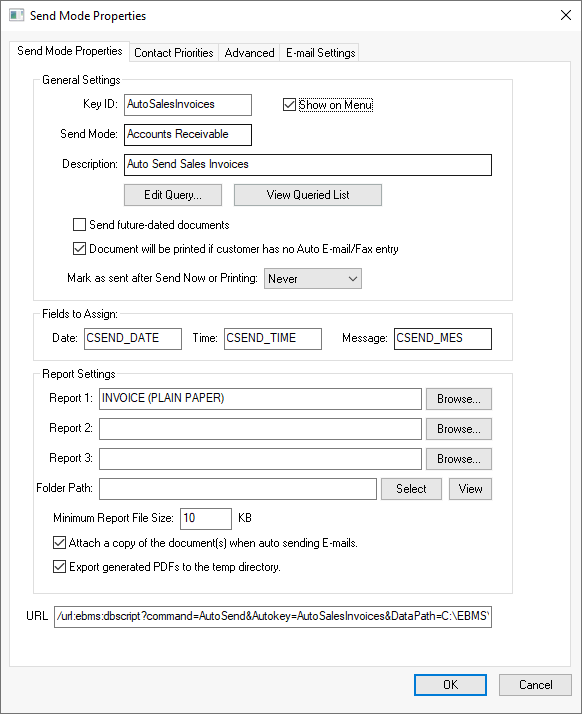Focus the Key ID field

coord(188,105)
